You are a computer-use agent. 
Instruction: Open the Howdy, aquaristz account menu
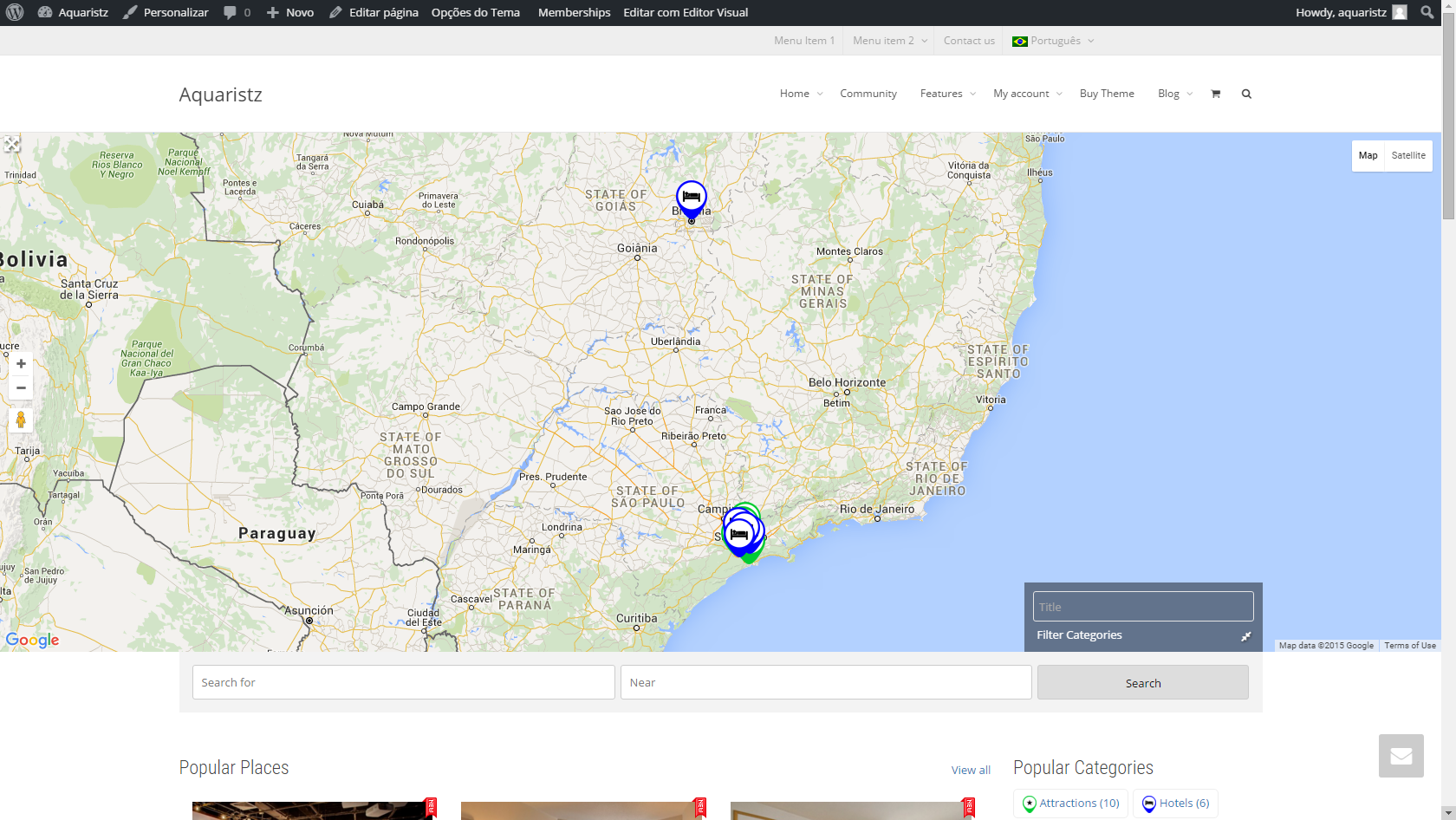pos(1351,12)
